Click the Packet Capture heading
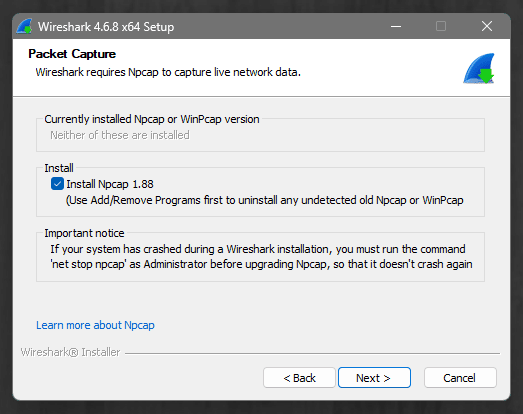The width and height of the screenshot is (523, 414). pyautogui.click(x=72, y=54)
